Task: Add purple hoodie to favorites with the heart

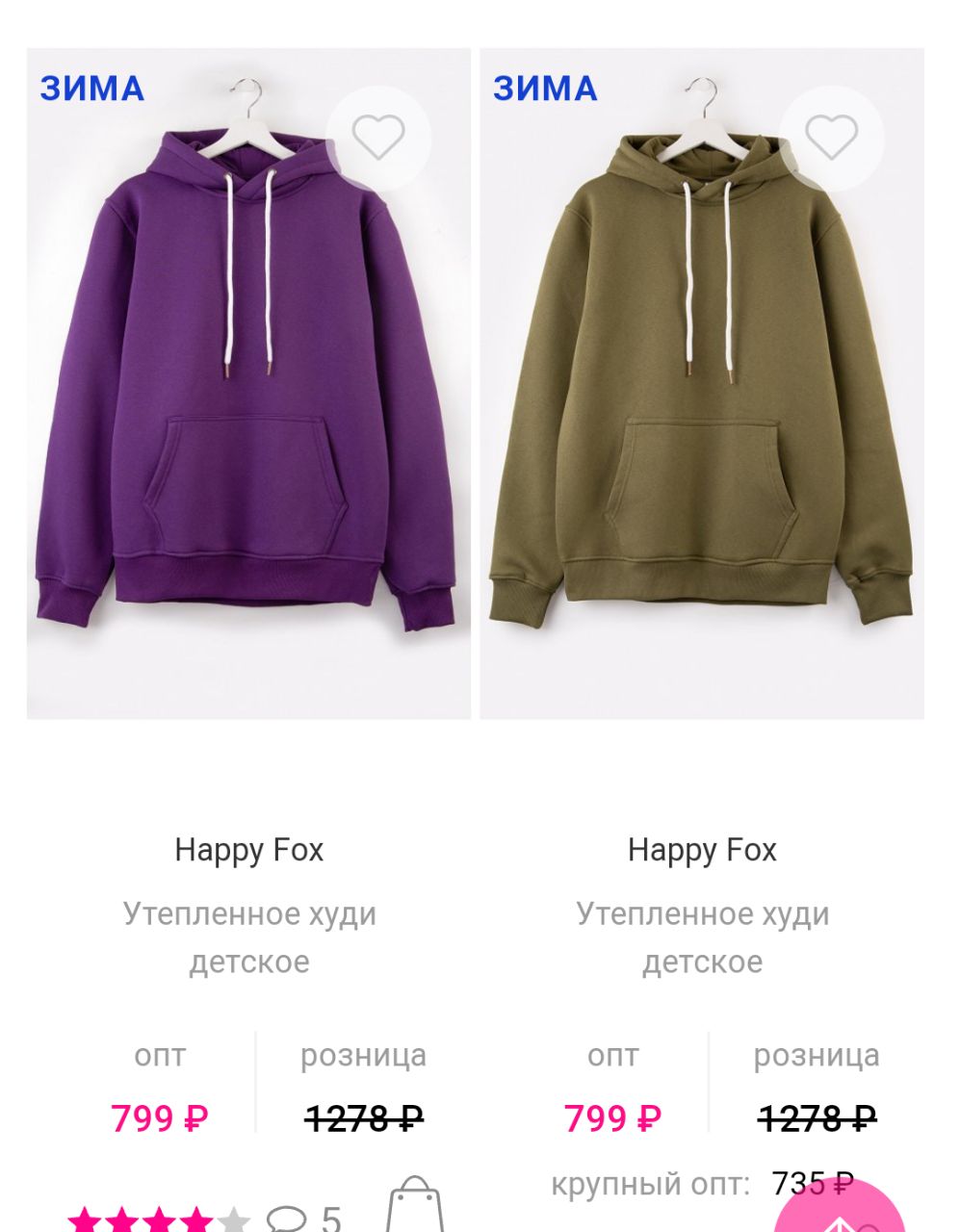Action: pyautogui.click(x=378, y=138)
